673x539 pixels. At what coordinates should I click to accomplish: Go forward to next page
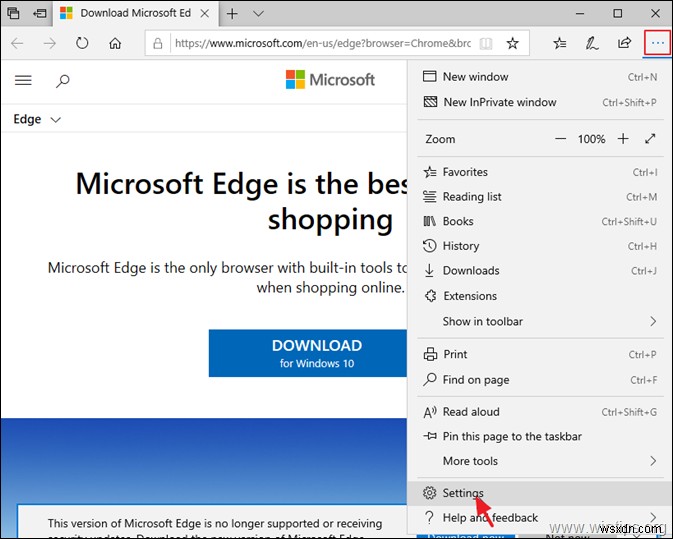[50, 43]
